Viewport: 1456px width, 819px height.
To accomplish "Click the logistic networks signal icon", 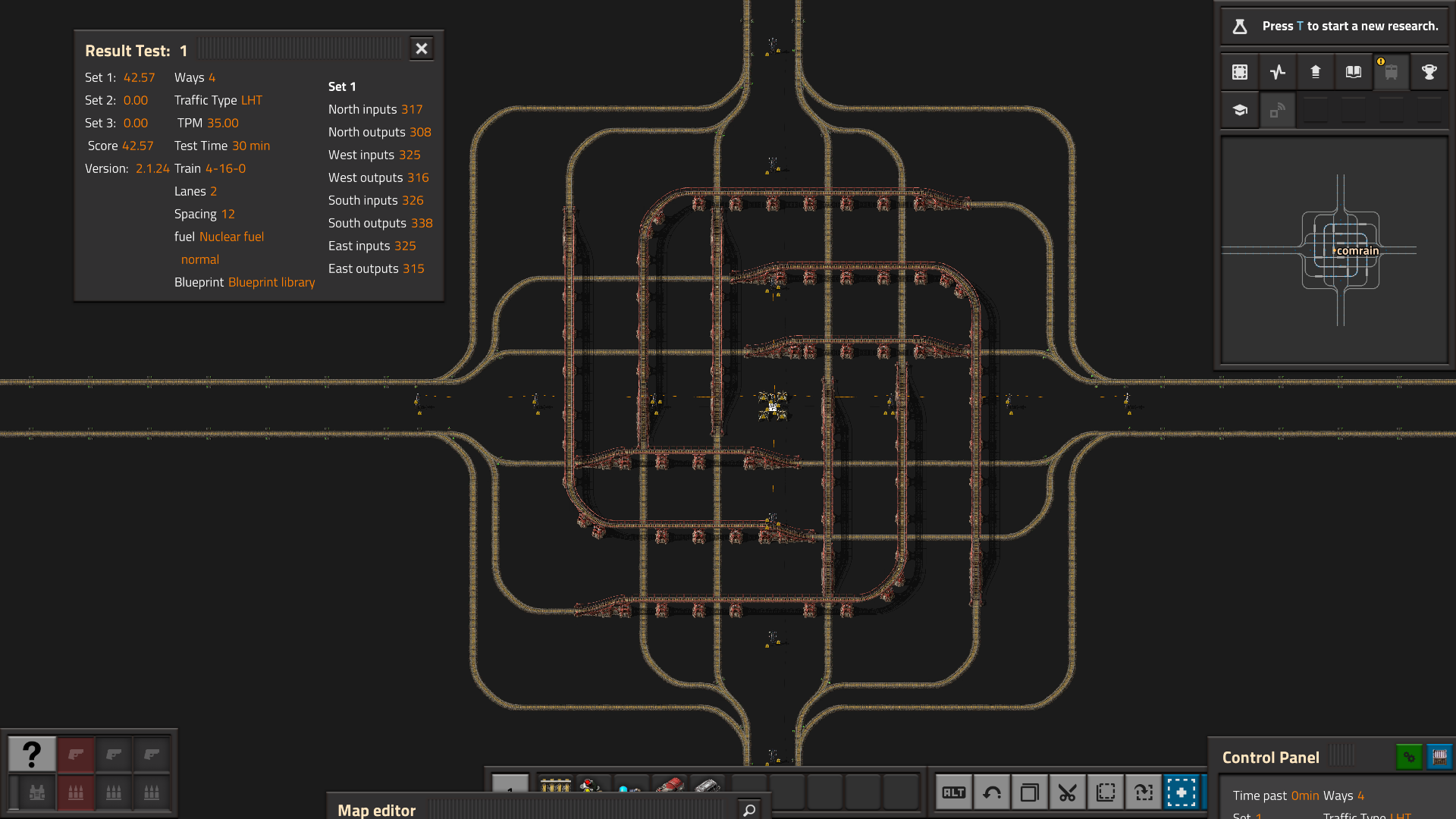I will (x=1278, y=110).
